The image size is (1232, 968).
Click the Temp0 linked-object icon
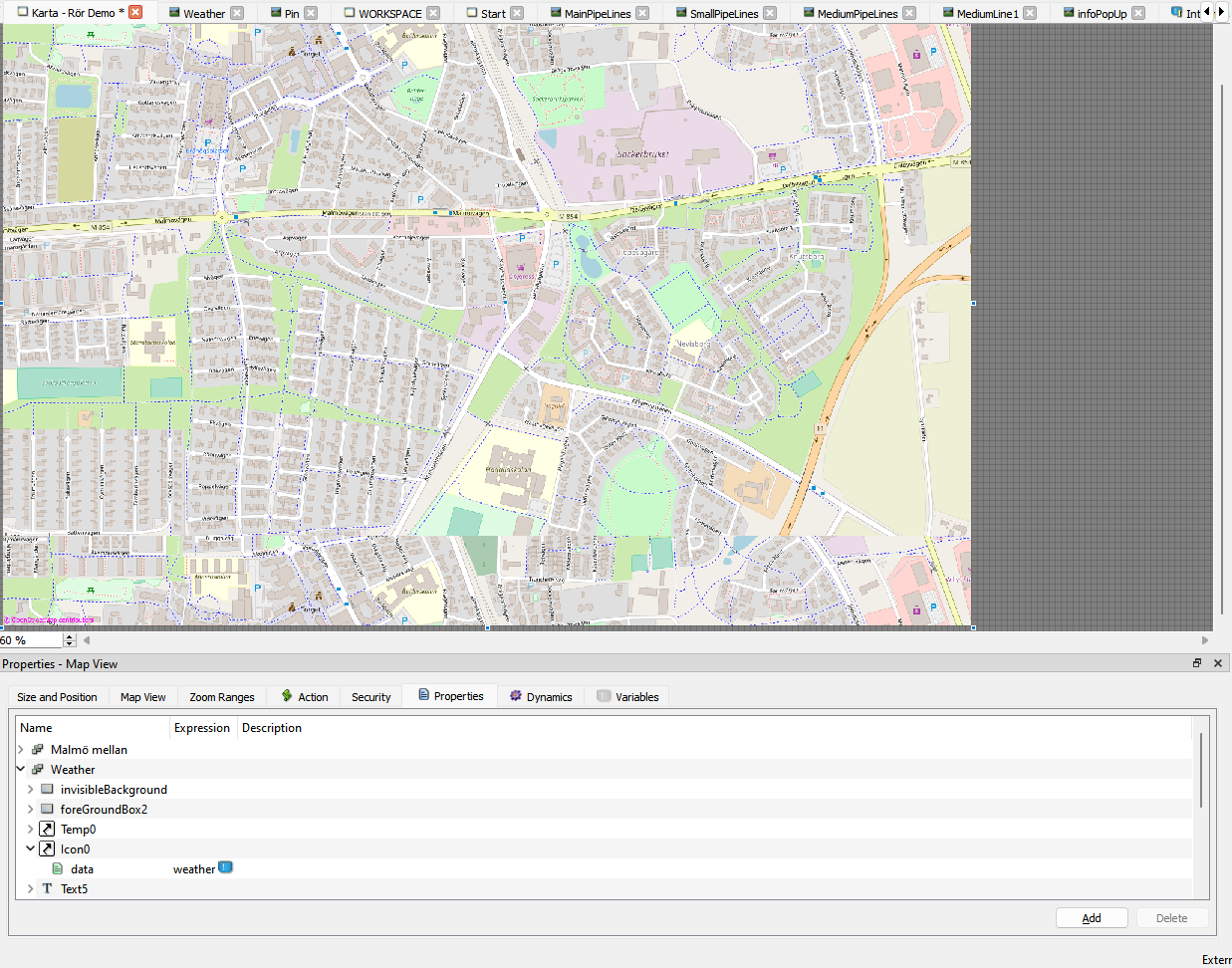coord(47,830)
